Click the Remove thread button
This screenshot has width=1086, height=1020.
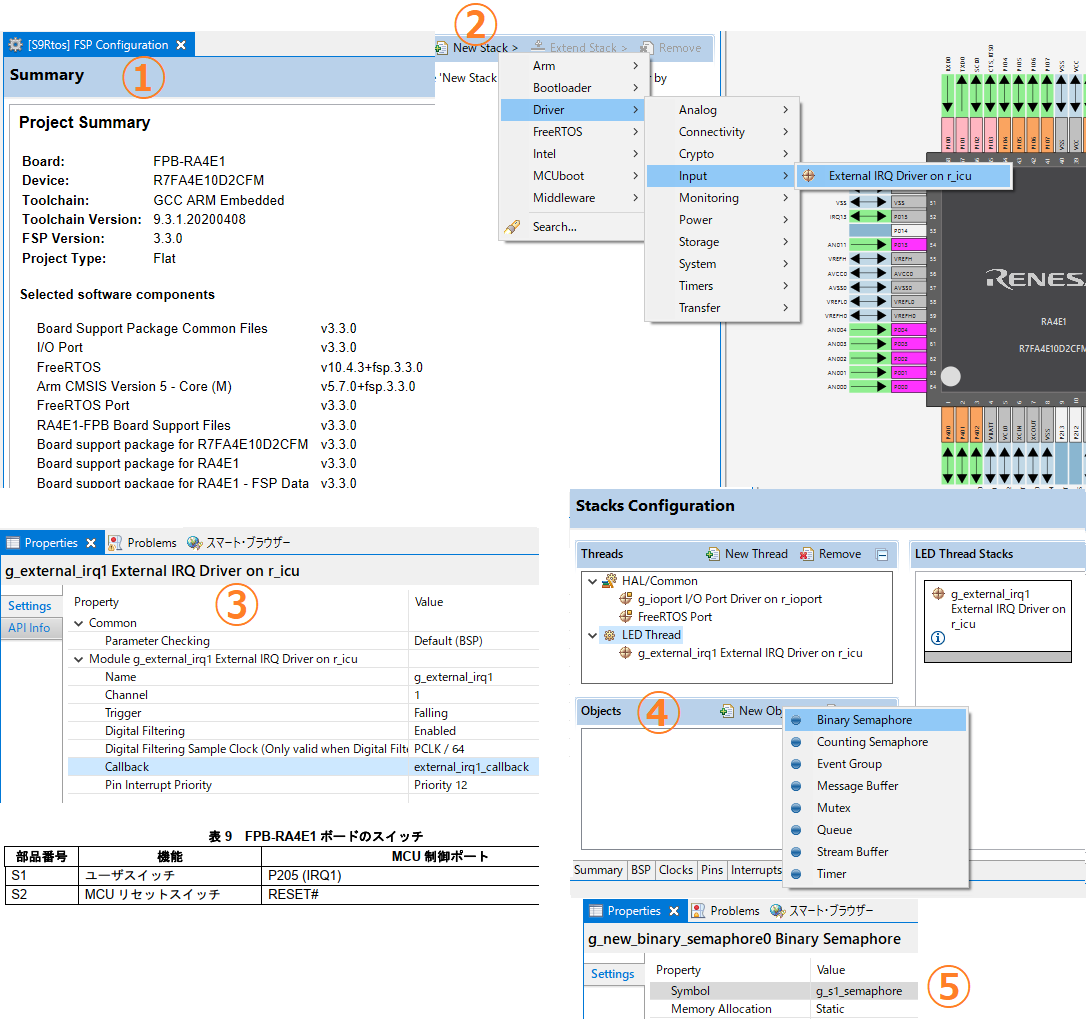830,554
